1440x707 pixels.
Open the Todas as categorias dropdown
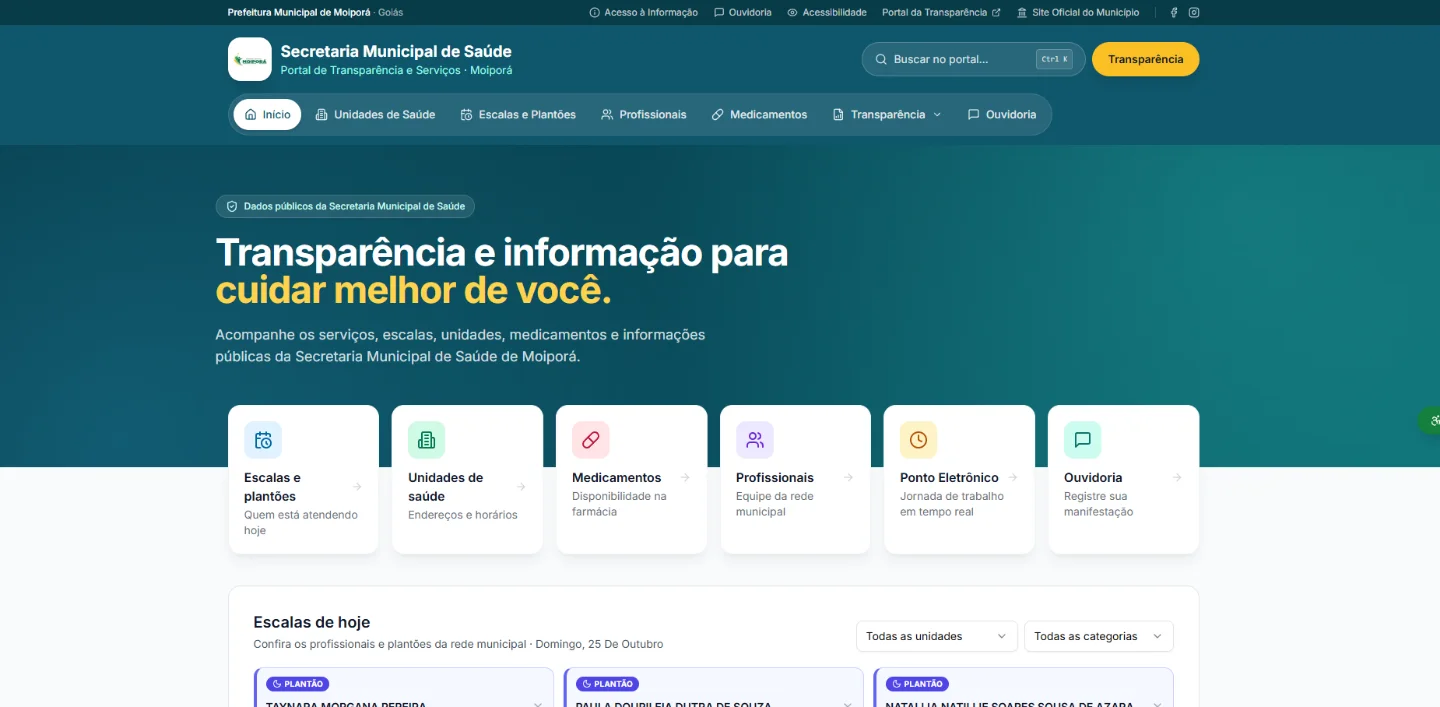1099,636
